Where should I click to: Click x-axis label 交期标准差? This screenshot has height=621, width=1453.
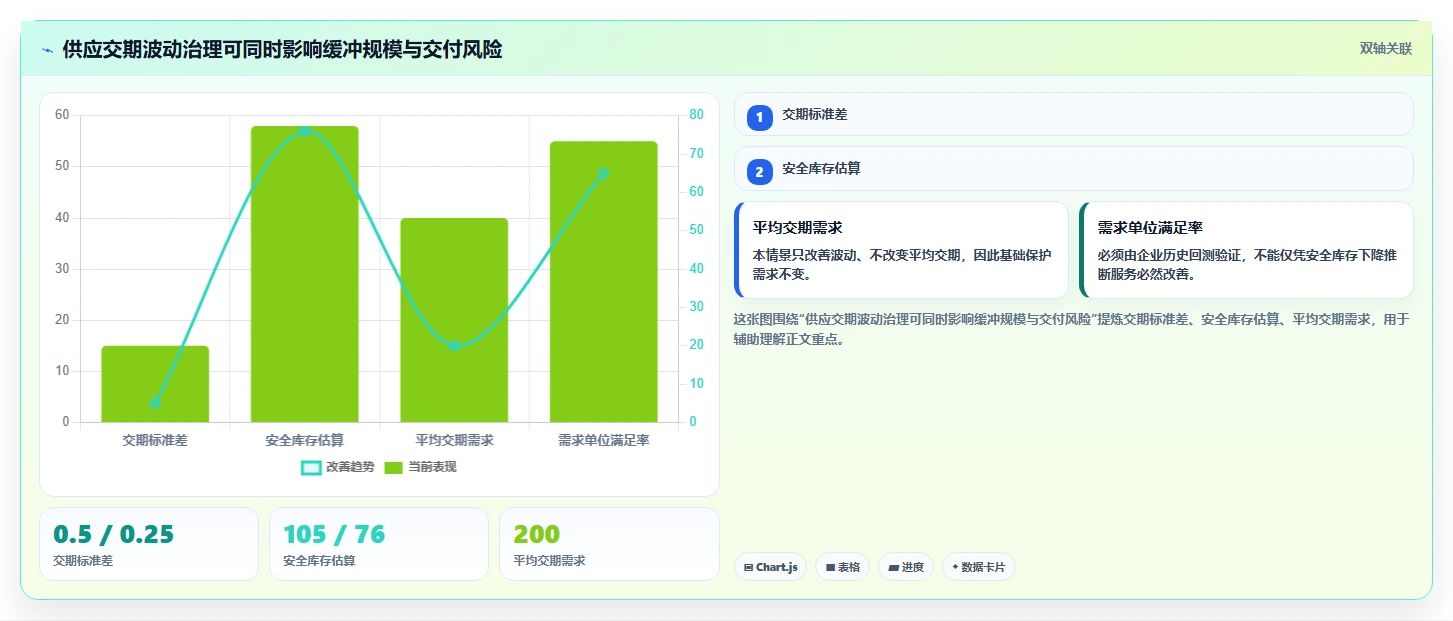pyautogui.click(x=155, y=440)
